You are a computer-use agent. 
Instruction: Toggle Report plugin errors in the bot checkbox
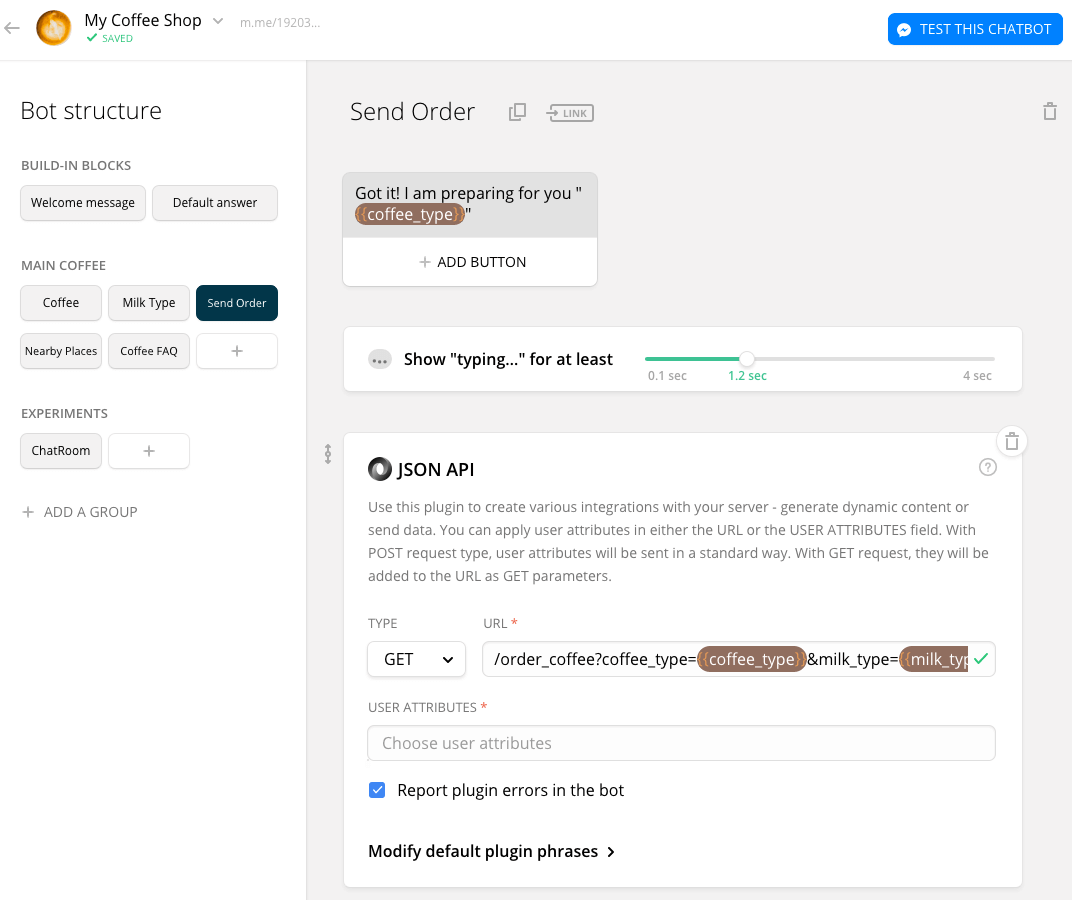coord(377,790)
